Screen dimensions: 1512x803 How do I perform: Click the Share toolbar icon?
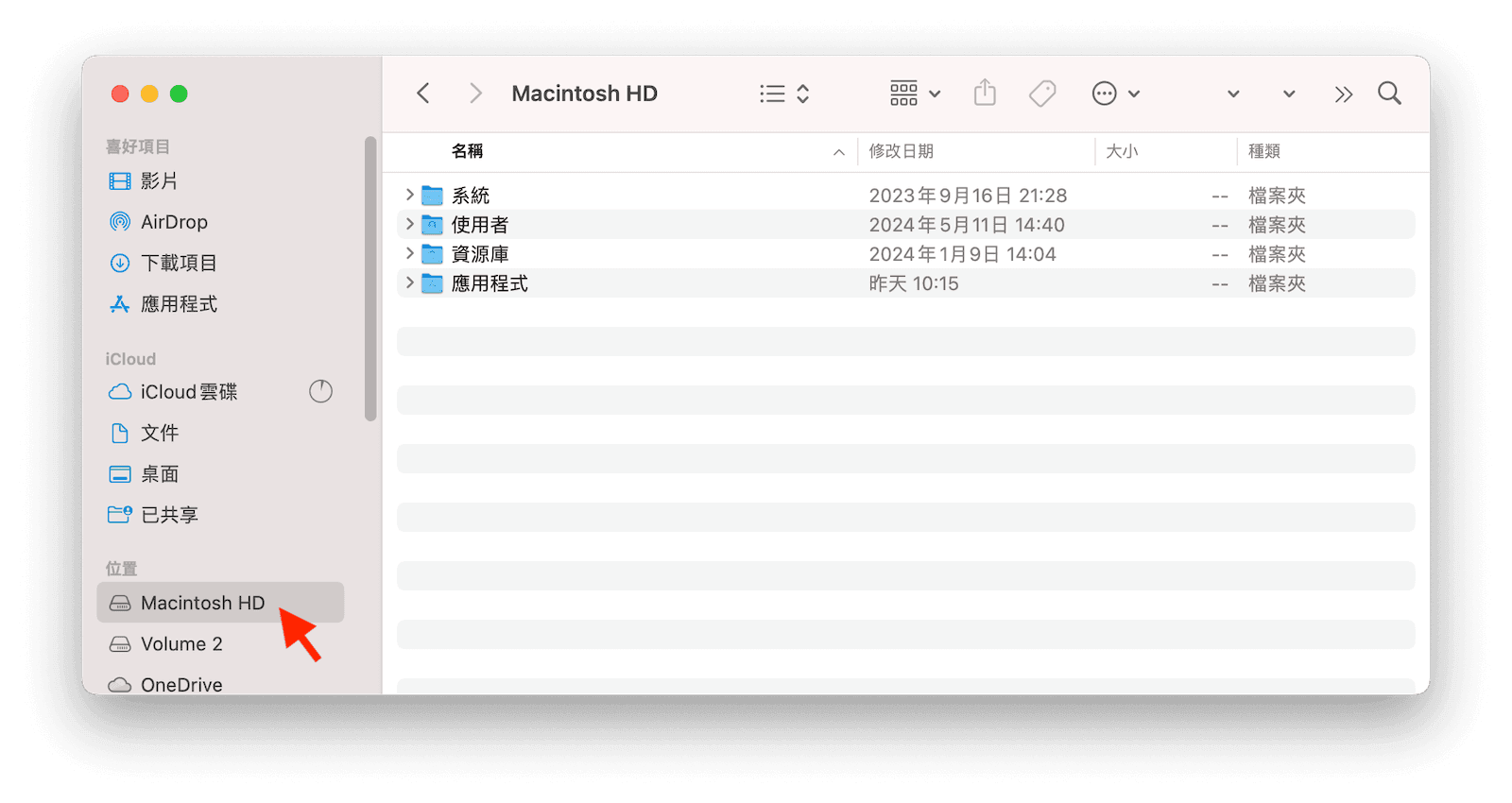[985, 93]
